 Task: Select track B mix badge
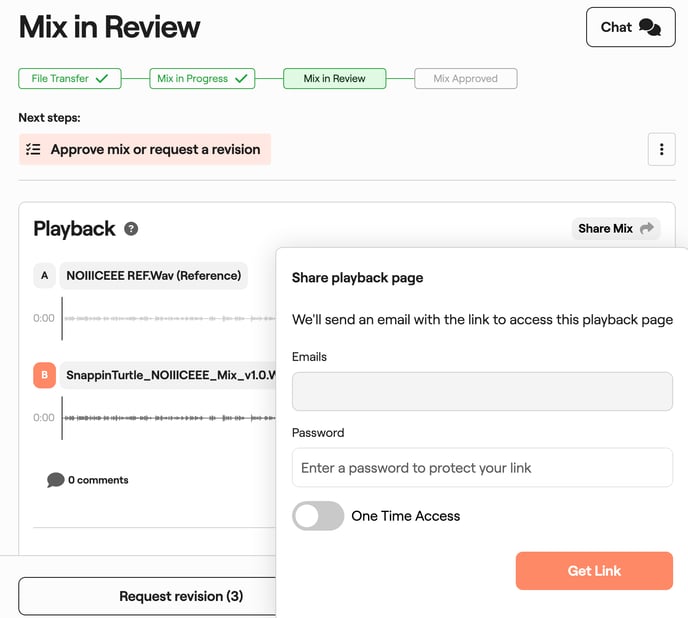click(44, 375)
